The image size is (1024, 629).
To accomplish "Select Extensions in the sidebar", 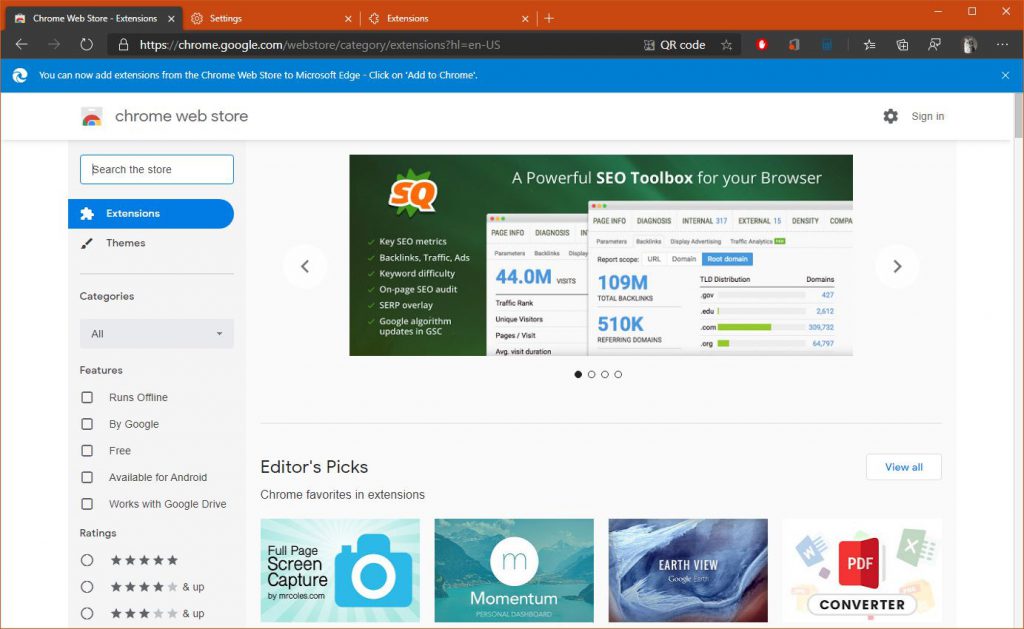I will [151, 214].
